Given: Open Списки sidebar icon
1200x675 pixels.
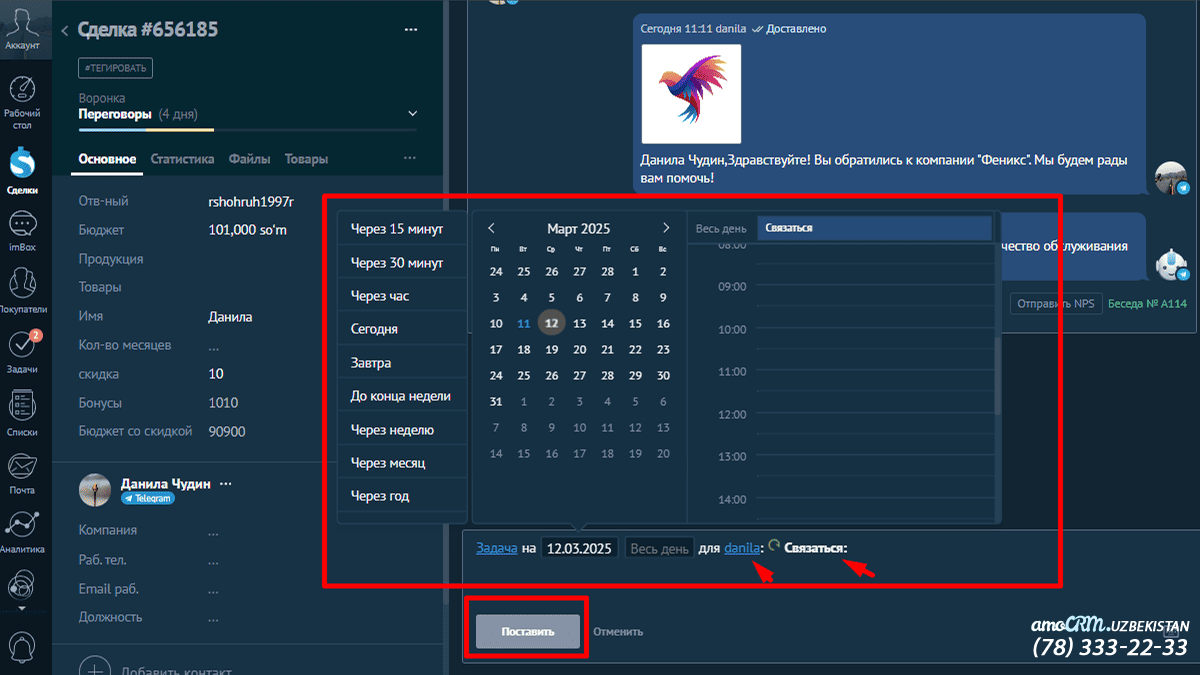Looking at the screenshot, I should coord(22,413).
